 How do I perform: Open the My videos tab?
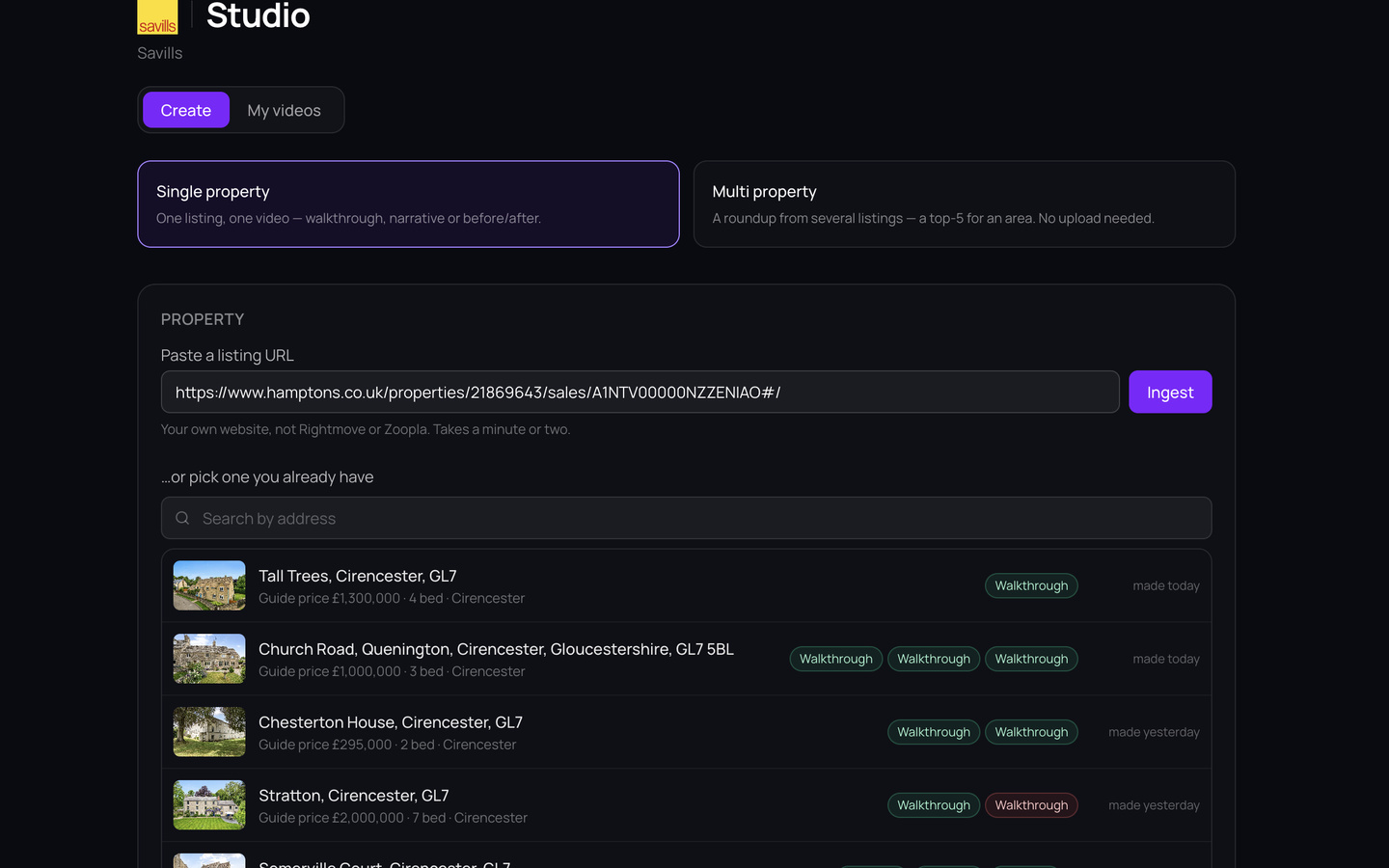[285, 110]
